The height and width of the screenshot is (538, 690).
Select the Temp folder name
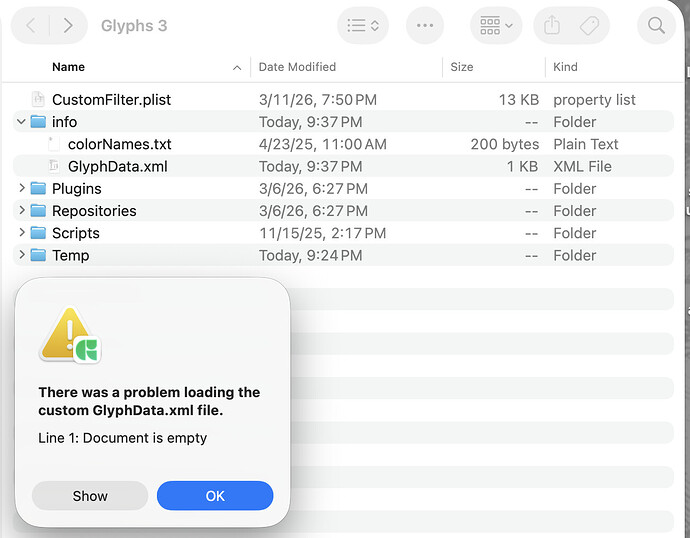[x=70, y=256]
